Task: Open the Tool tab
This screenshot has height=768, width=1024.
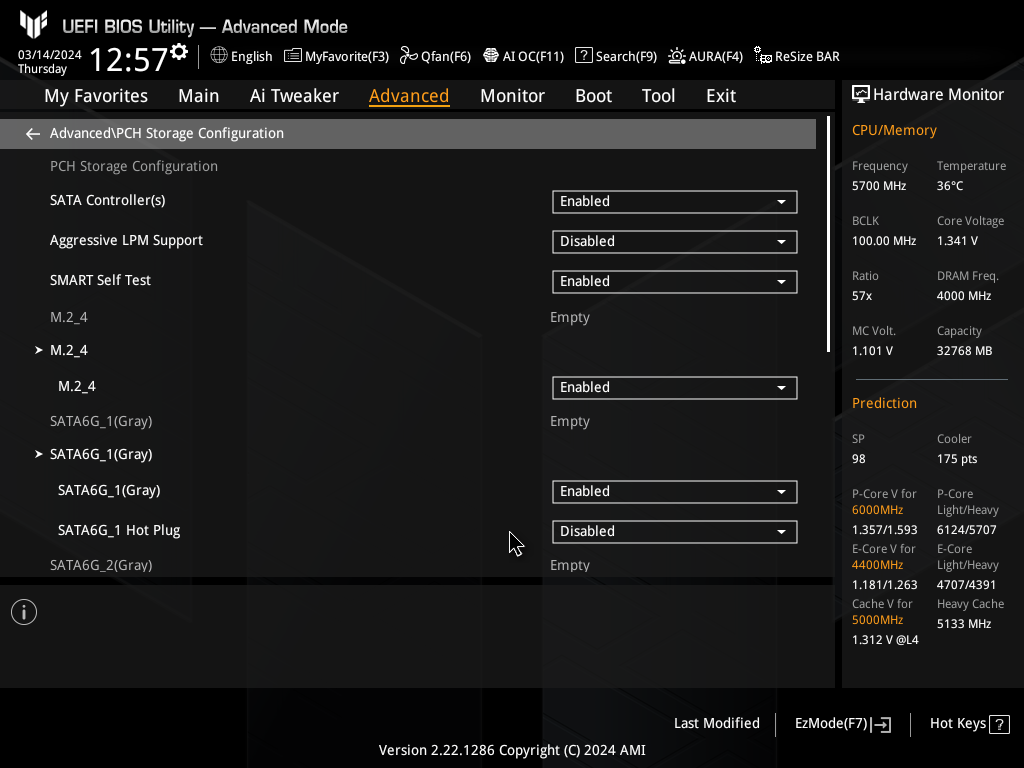Action: pos(658,96)
